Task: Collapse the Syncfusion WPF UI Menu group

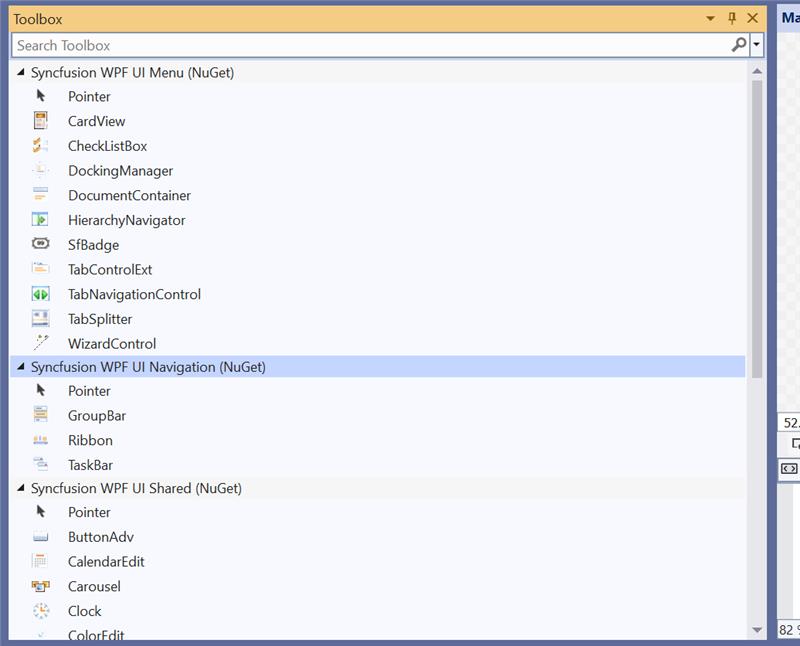Action: [21, 73]
